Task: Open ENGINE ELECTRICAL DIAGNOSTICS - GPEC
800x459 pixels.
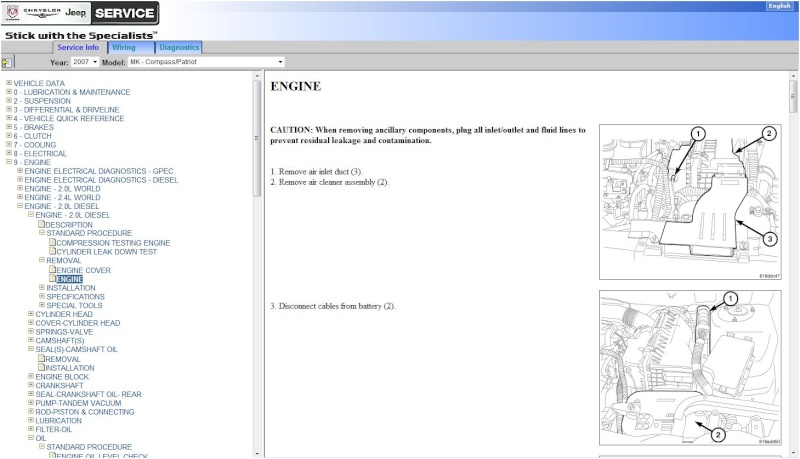Action: [x=99, y=171]
